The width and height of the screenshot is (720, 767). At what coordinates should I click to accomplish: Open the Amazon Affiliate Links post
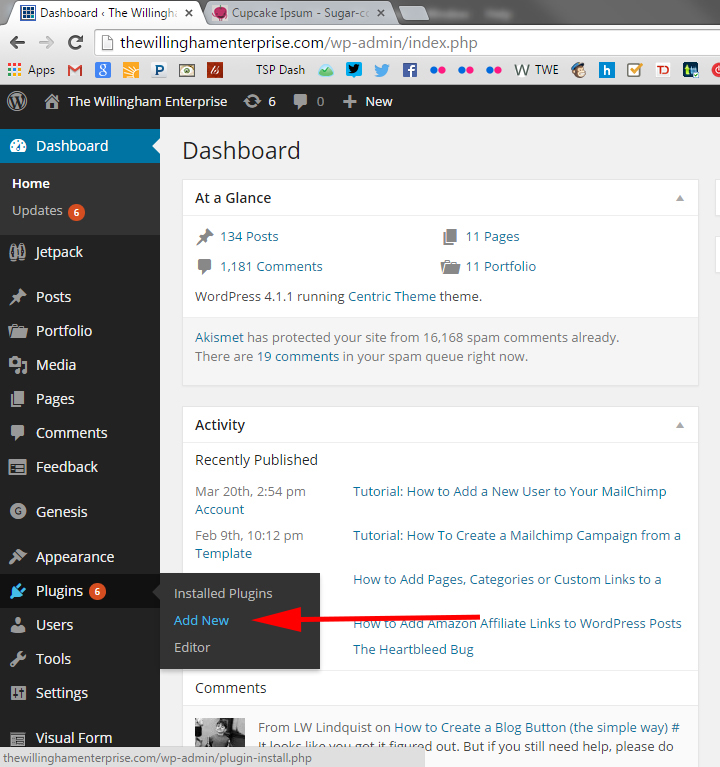coord(517,624)
